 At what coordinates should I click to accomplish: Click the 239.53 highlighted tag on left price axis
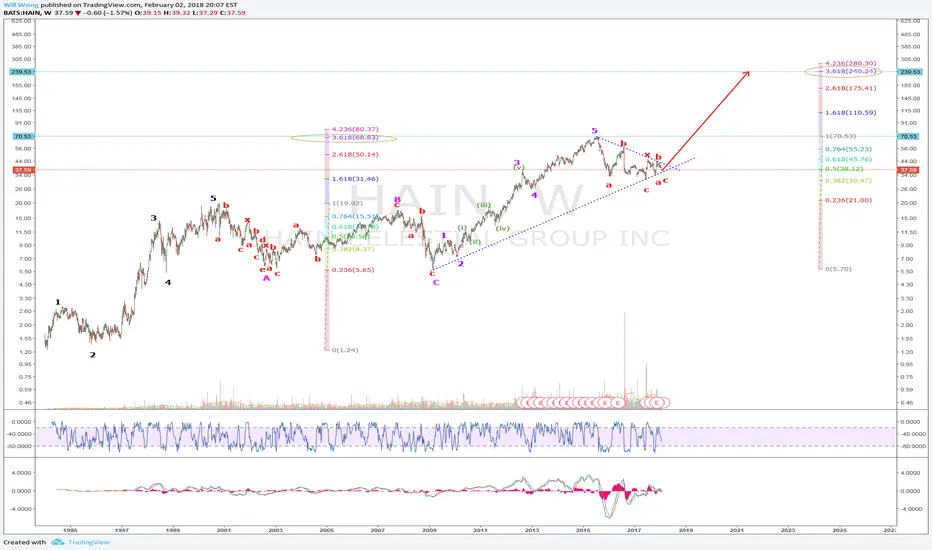pyautogui.click(x=21, y=72)
